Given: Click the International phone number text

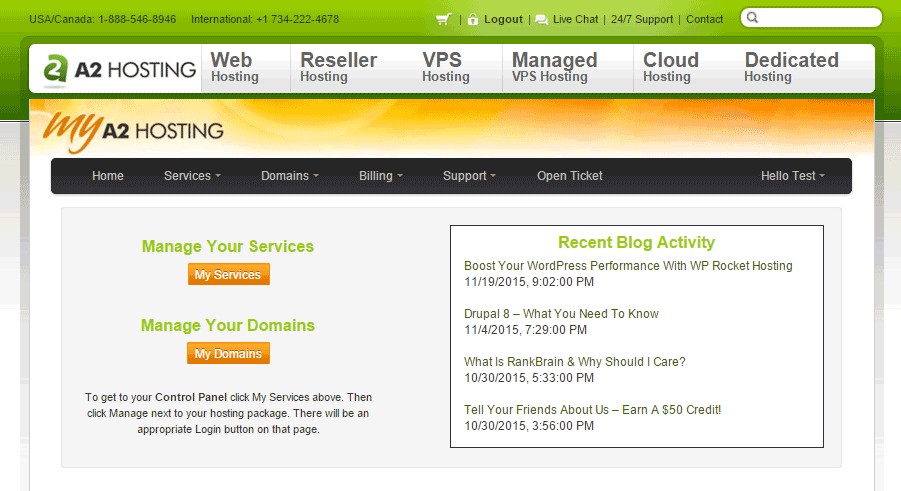Looking at the screenshot, I should 265,20.
